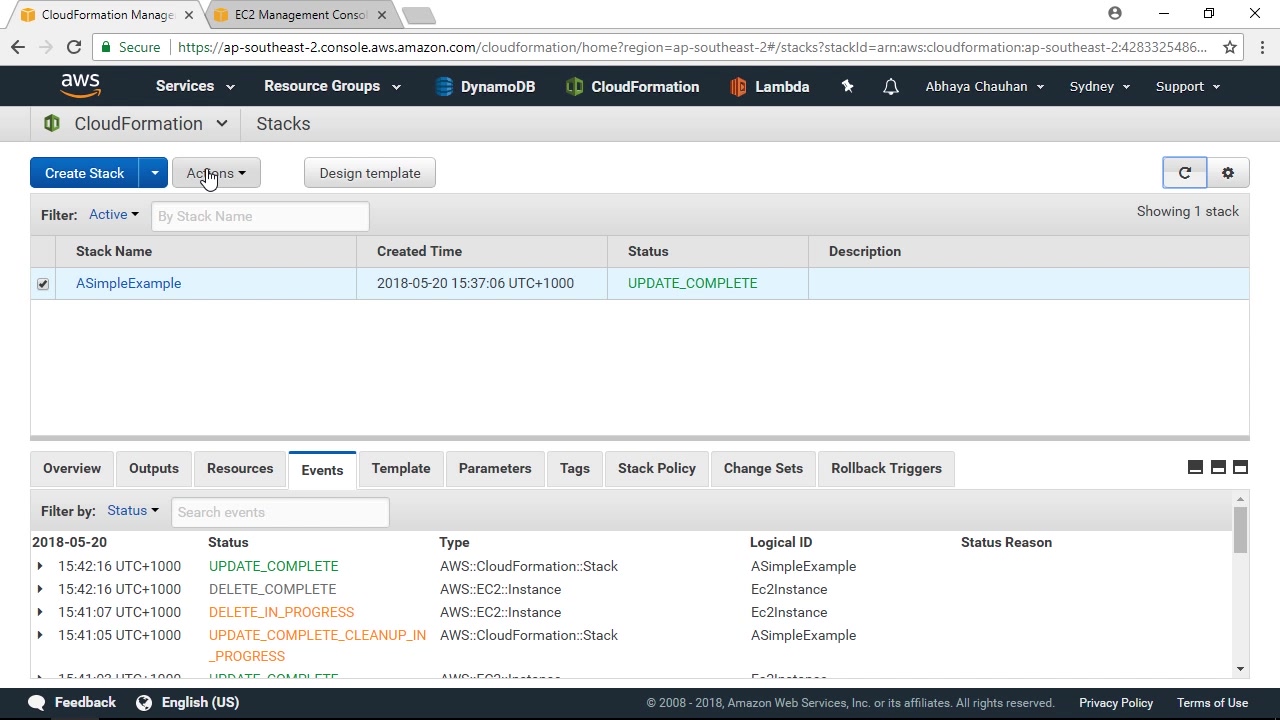Click the Create Stack button
Image resolution: width=1280 pixels, height=720 pixels.
(84, 173)
